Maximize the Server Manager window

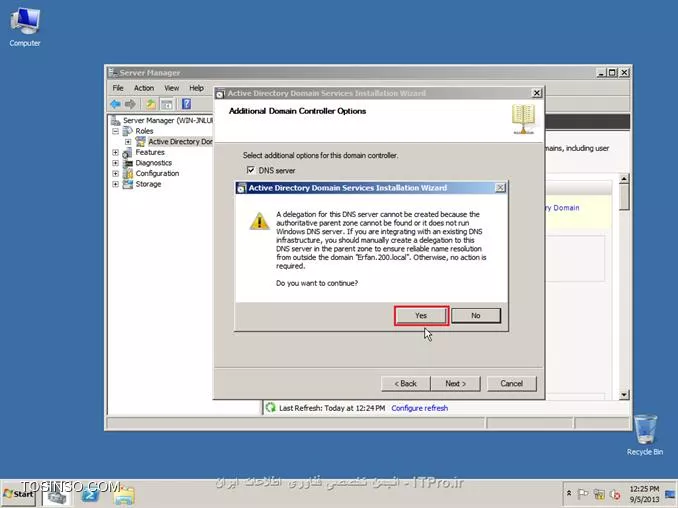[x=612, y=73]
